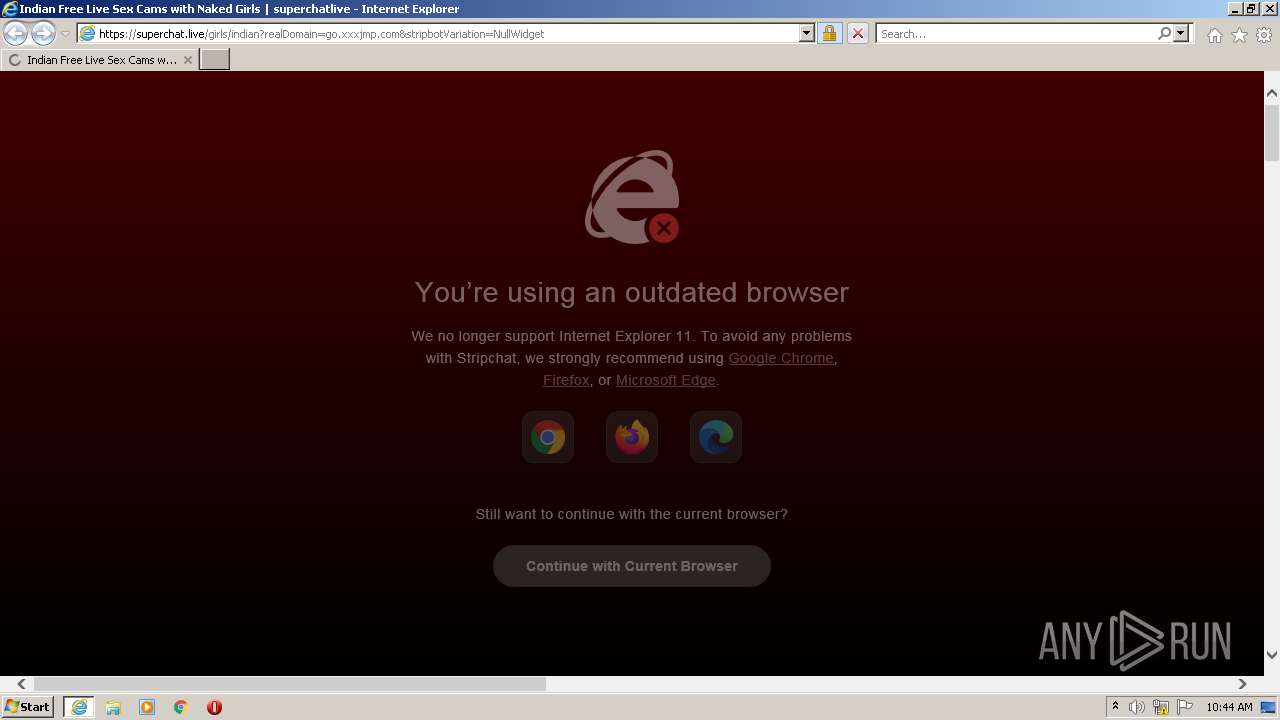This screenshot has width=1280, height=720.
Task: Open the Windows Start menu
Action: click(28, 707)
